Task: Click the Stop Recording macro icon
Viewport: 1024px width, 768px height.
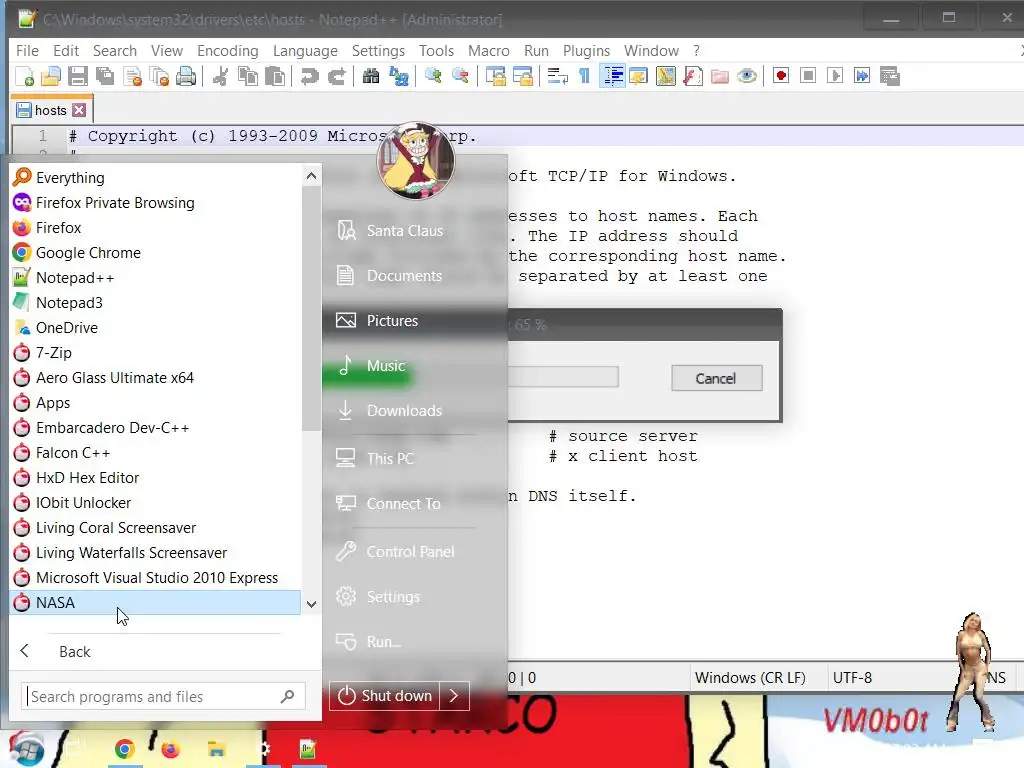Action: pyautogui.click(x=808, y=76)
